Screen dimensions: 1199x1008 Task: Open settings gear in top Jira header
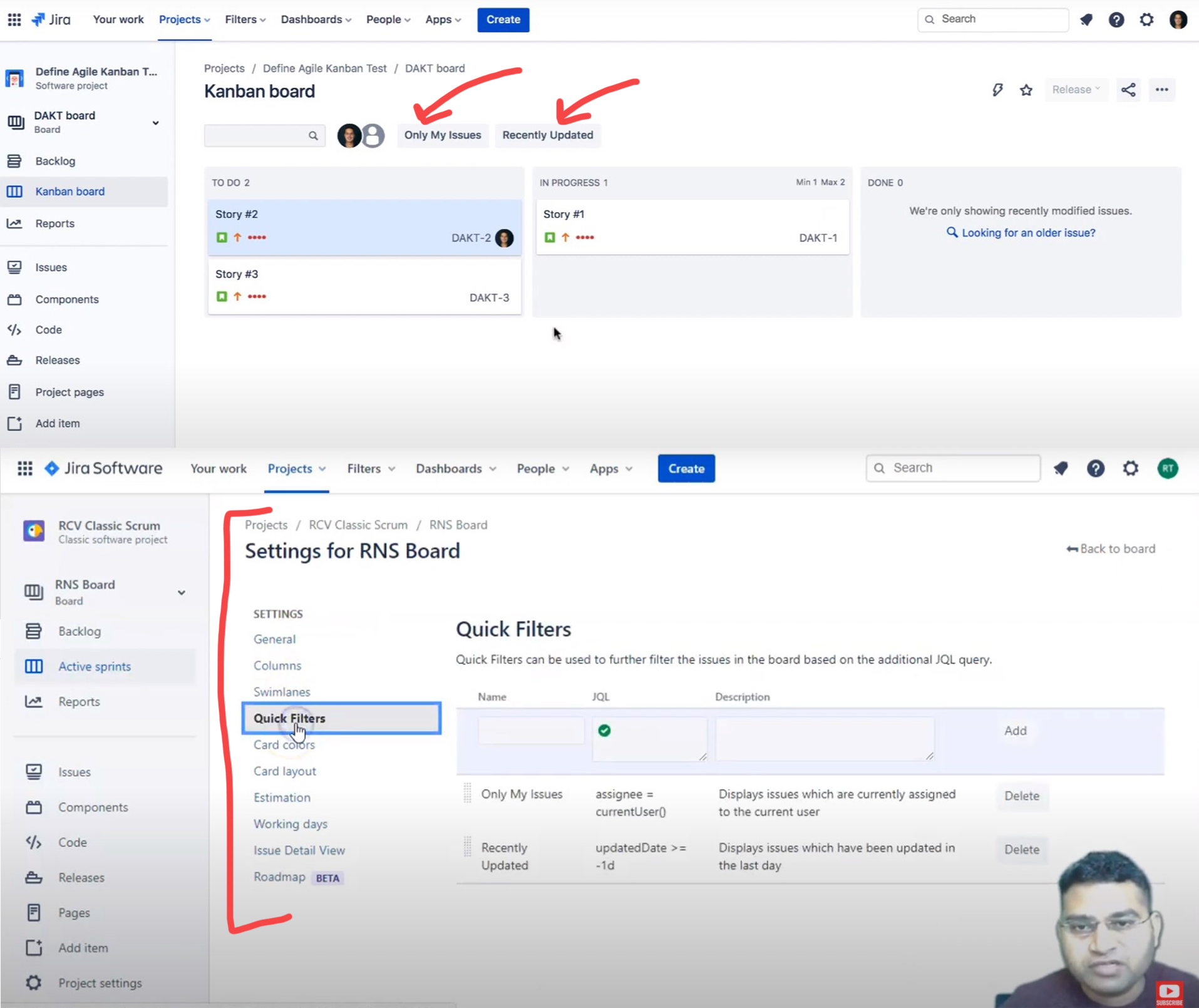click(x=1146, y=19)
